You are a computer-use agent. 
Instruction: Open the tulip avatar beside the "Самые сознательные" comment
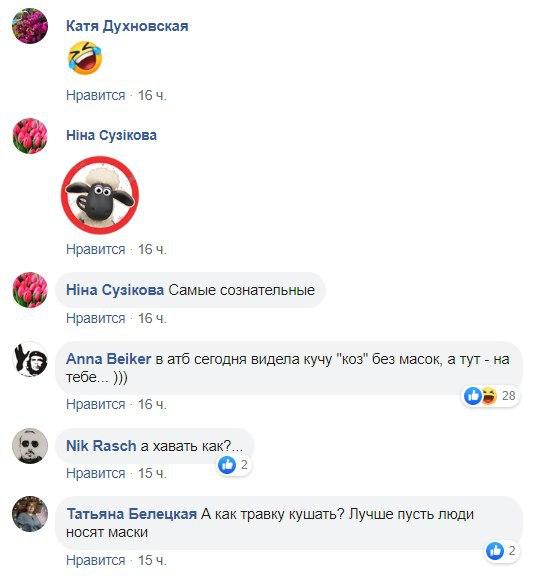30,290
